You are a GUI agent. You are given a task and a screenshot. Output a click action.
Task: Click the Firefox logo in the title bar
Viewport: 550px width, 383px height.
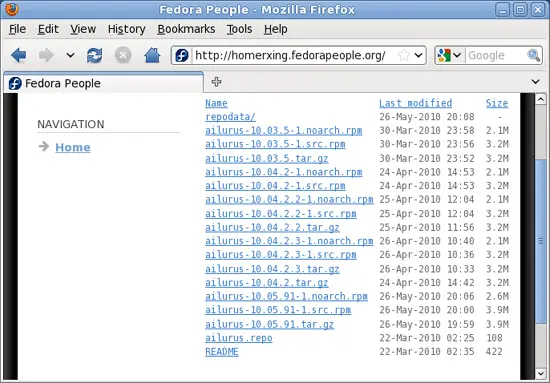(12, 9)
